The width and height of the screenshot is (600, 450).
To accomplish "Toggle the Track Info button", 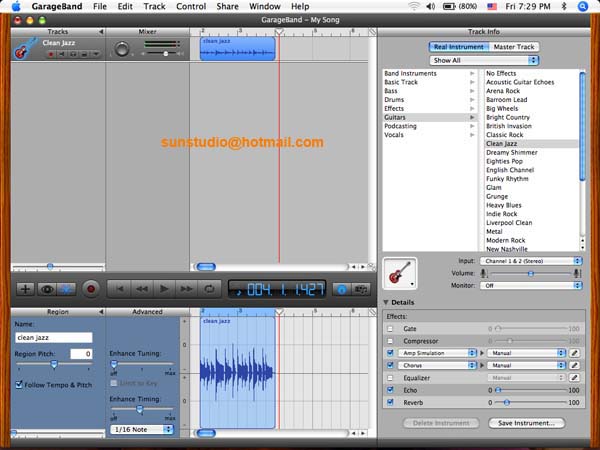I will pyautogui.click(x=341, y=290).
